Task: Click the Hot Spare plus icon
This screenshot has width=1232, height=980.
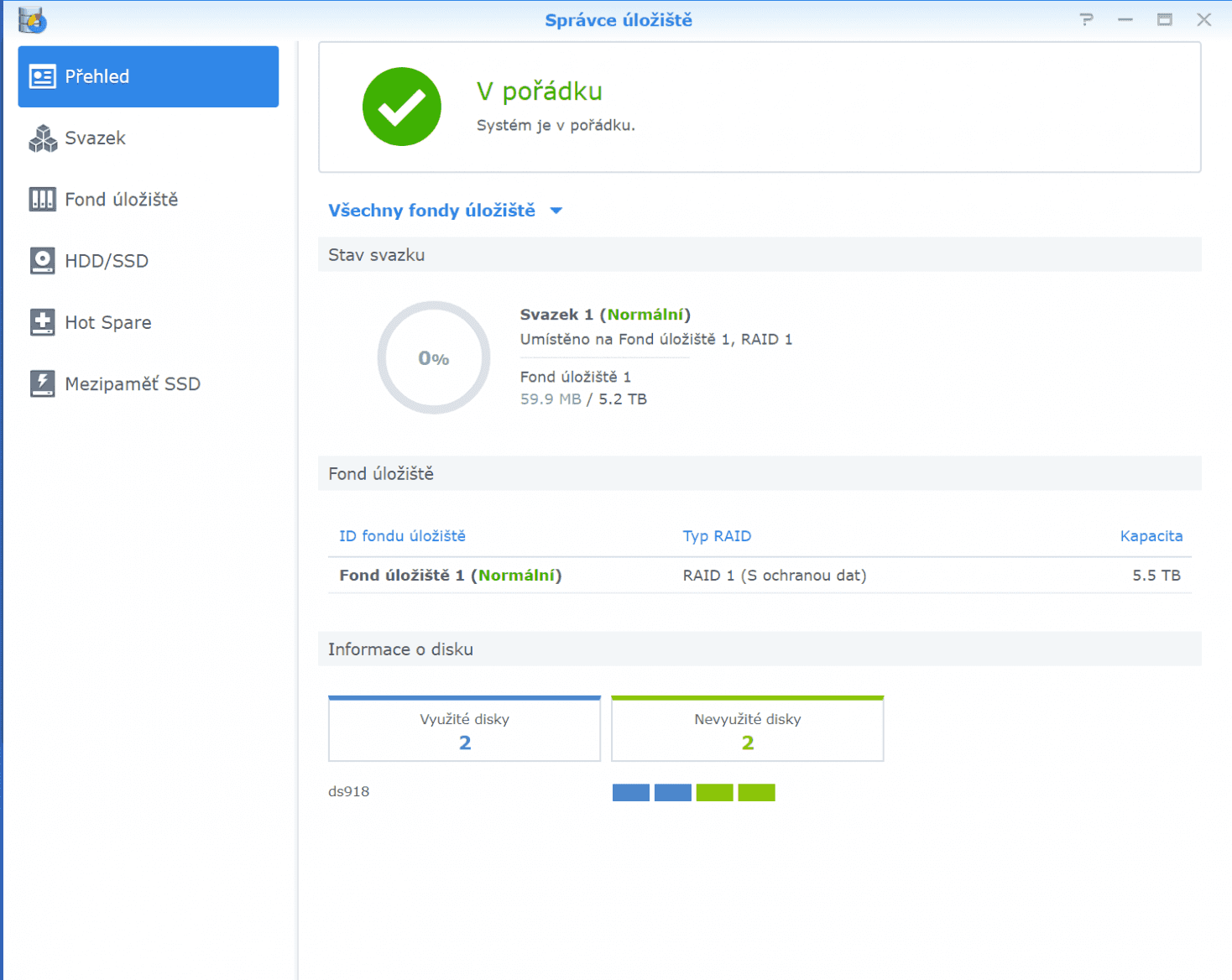Action: coord(42,322)
